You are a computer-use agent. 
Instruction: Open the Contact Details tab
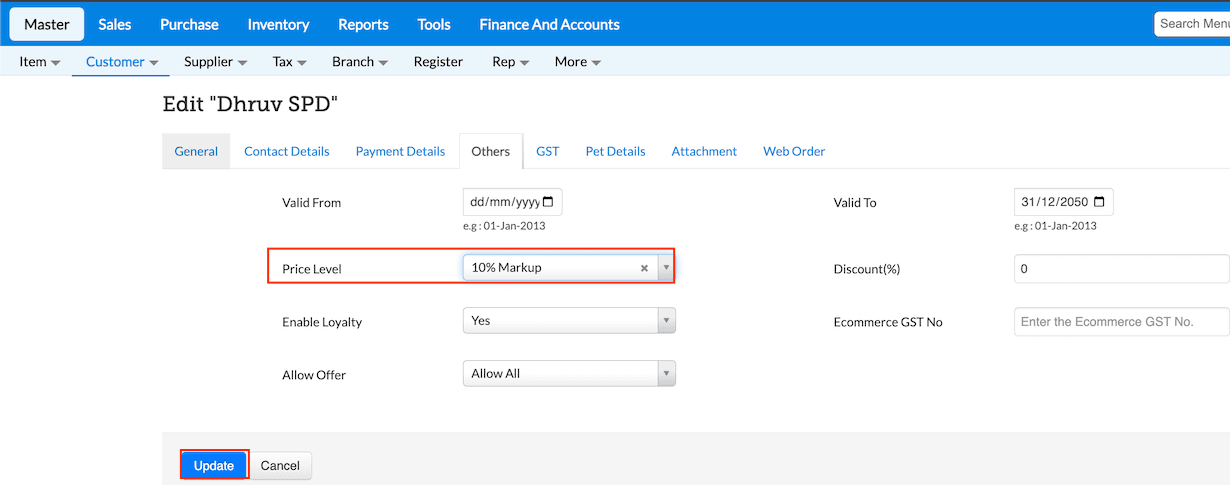[286, 152]
